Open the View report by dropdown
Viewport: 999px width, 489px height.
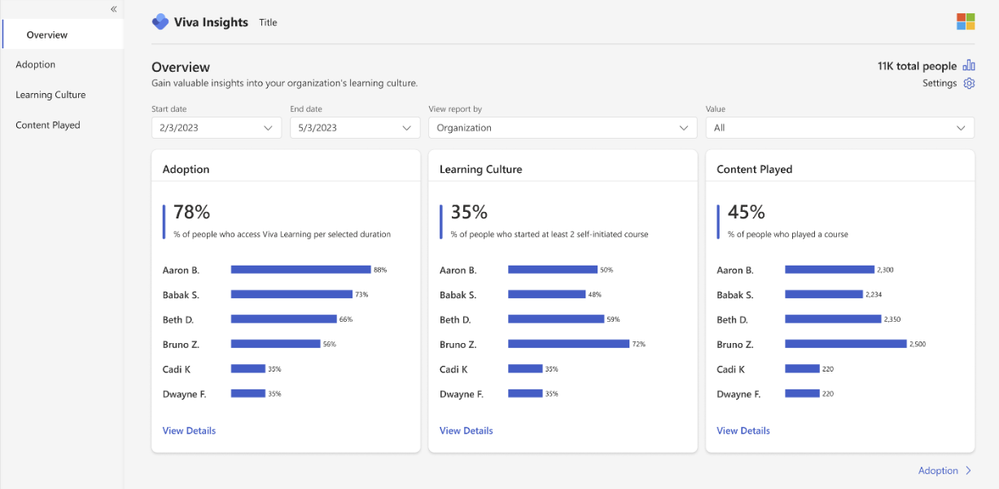563,127
